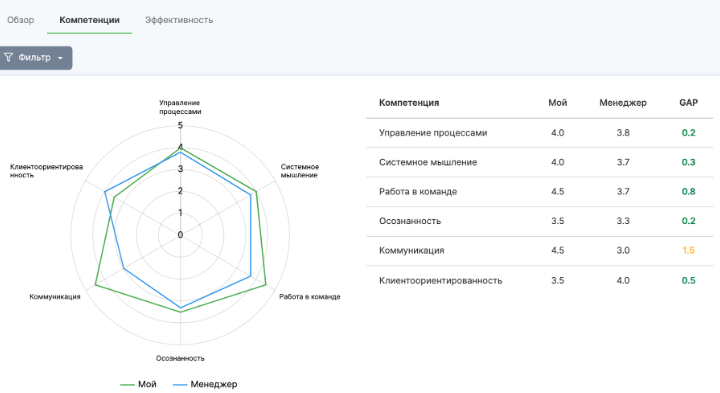Image resolution: width=720 pixels, height=393 pixels.
Task: Click the Осознанность label under the radar chart
Action: coord(180,358)
